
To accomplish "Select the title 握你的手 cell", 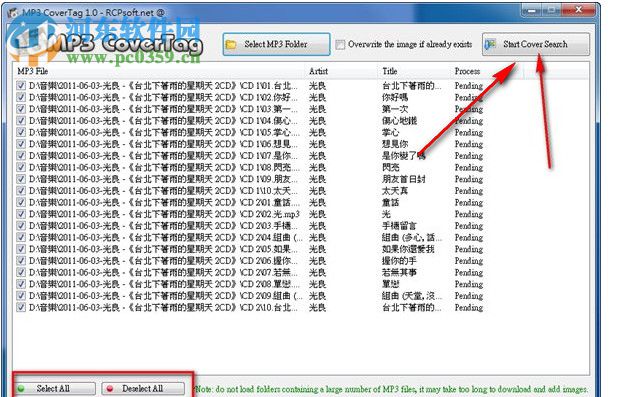I will (x=399, y=261).
